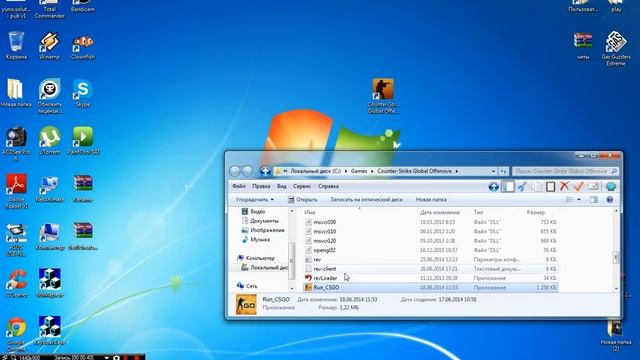Open the uTorrent desktop shortcut
This screenshot has height=360, width=640.
pos(49,141)
